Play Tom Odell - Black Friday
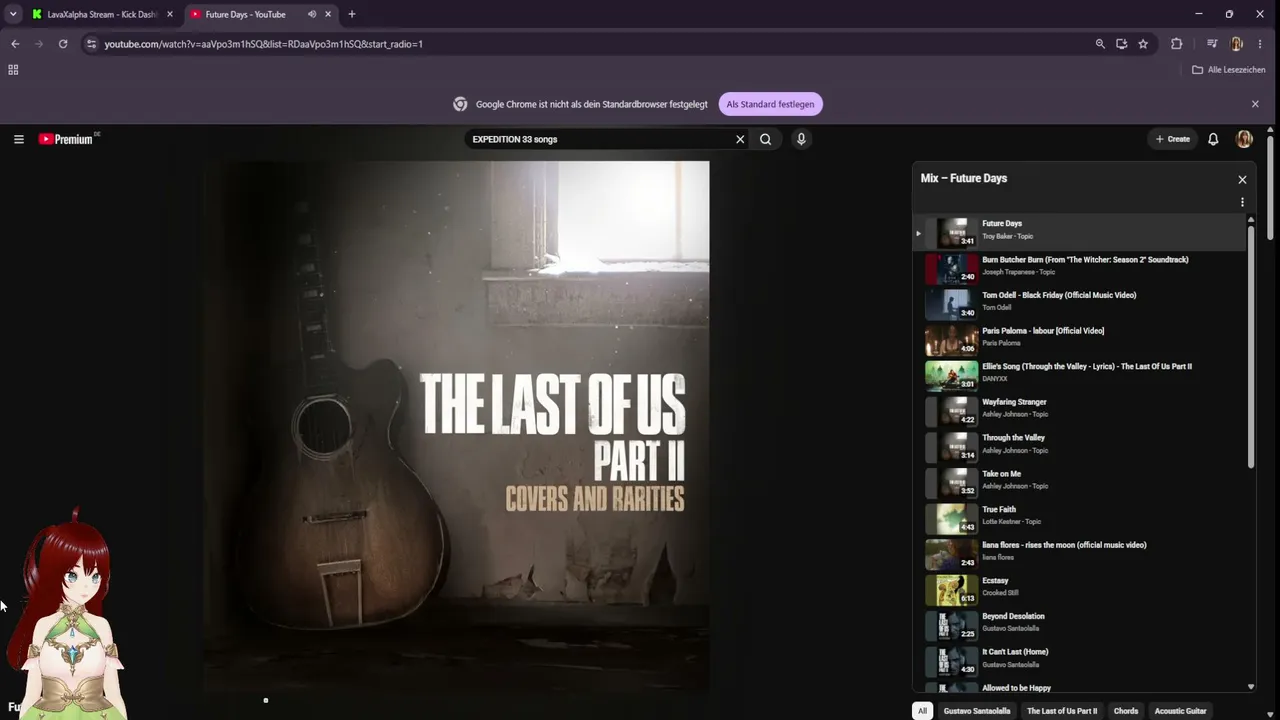Image resolution: width=1280 pixels, height=720 pixels. coord(1080,303)
